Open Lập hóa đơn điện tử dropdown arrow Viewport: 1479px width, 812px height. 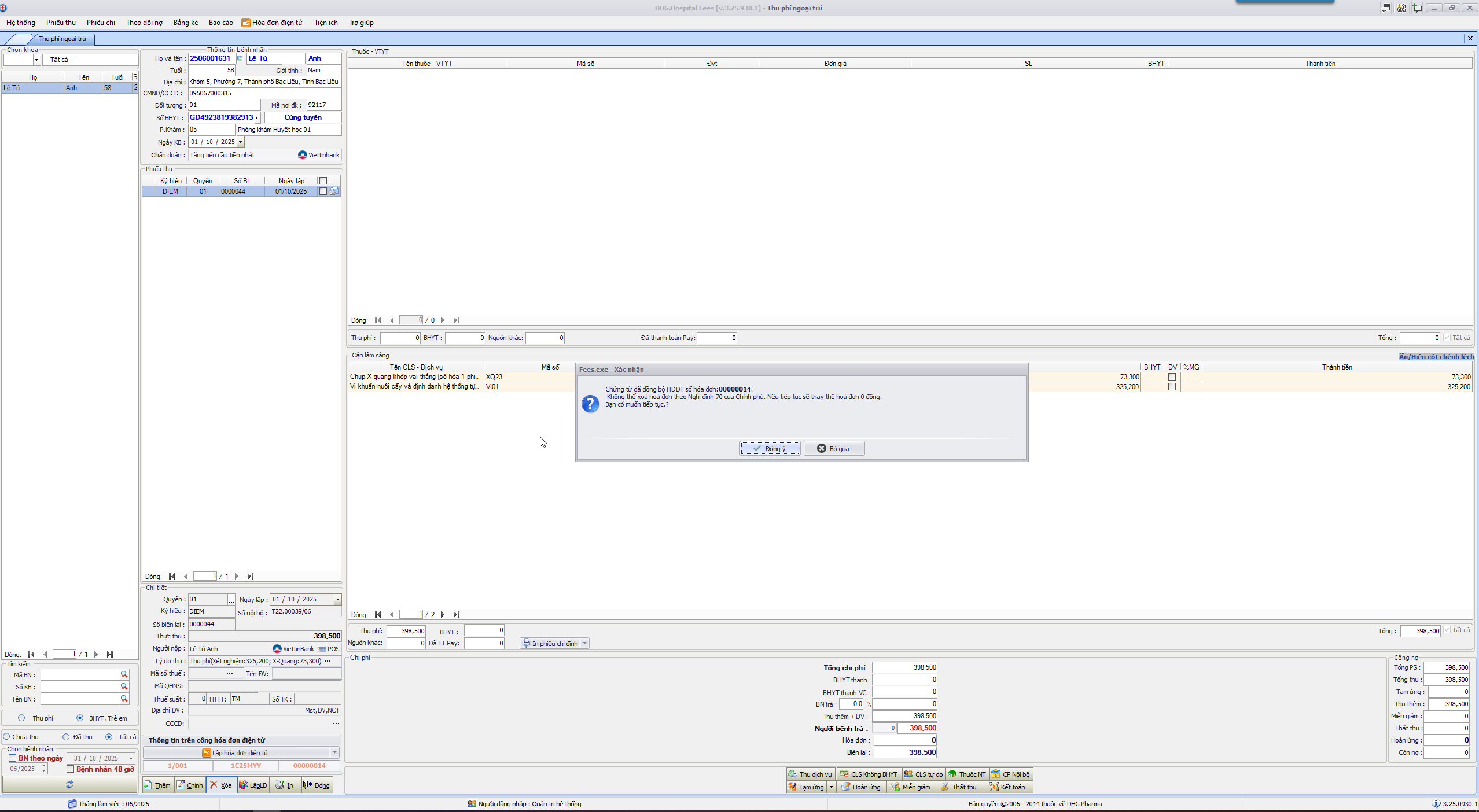pyautogui.click(x=334, y=752)
